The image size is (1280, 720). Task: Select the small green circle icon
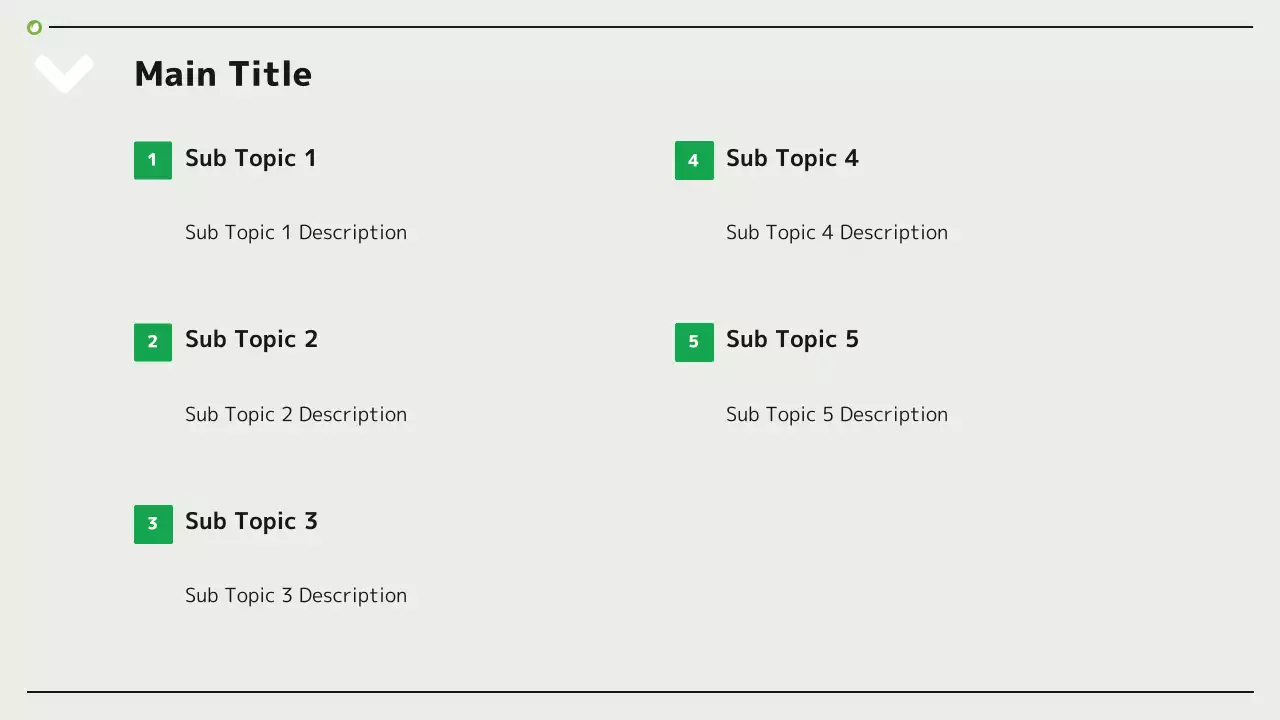pyautogui.click(x=35, y=27)
